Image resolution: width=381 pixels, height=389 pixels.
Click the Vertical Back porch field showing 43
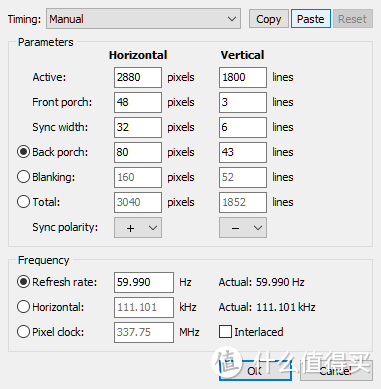(x=243, y=152)
